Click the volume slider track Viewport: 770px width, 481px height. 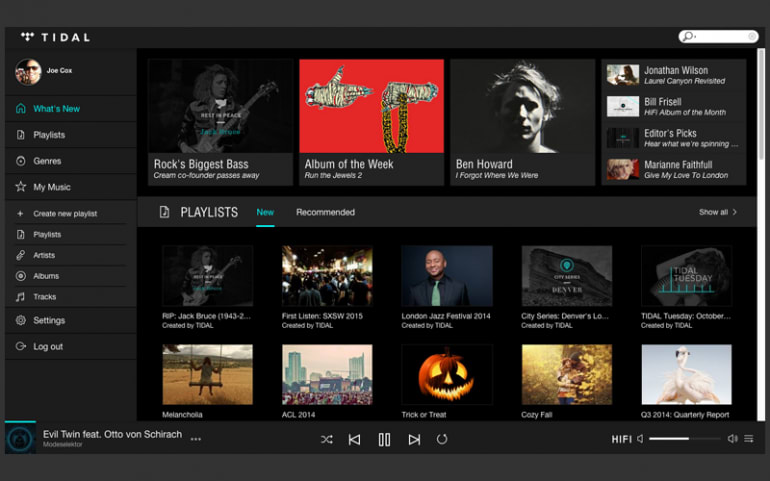point(684,439)
